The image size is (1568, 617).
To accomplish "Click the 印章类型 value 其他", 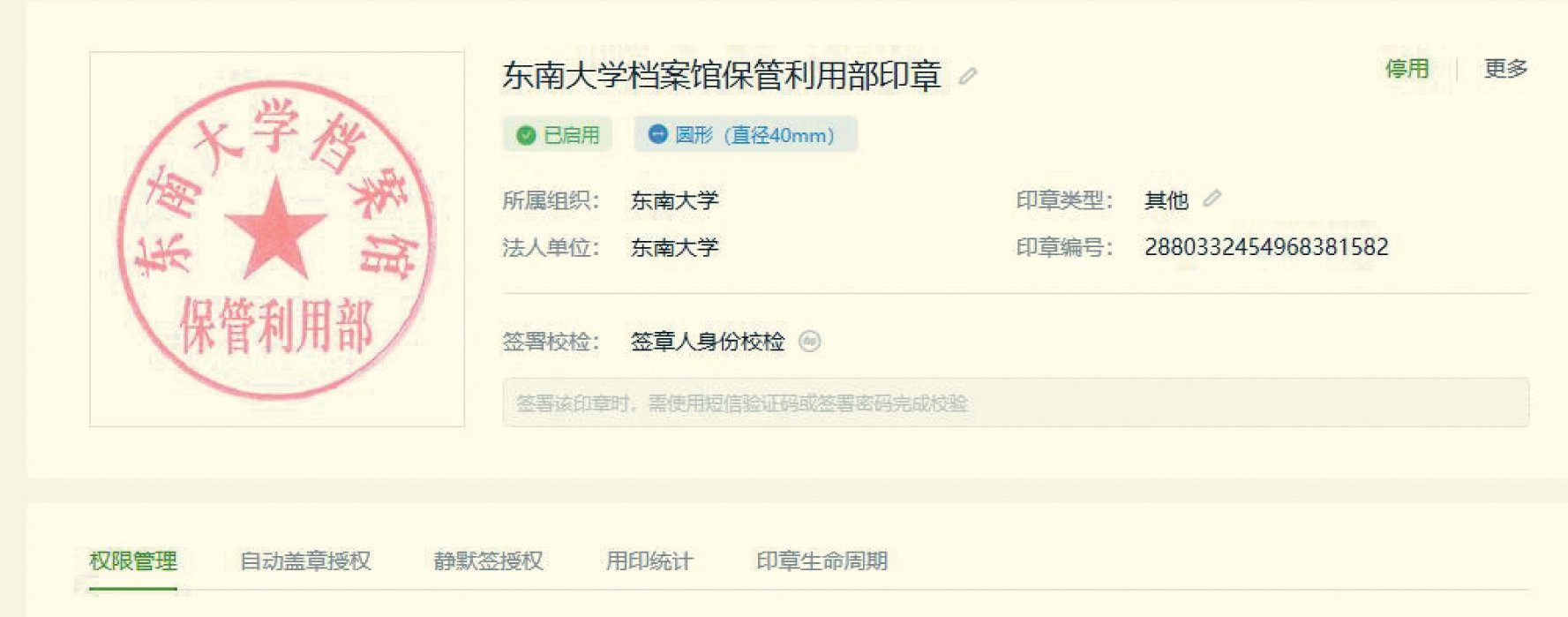I will (x=1167, y=200).
